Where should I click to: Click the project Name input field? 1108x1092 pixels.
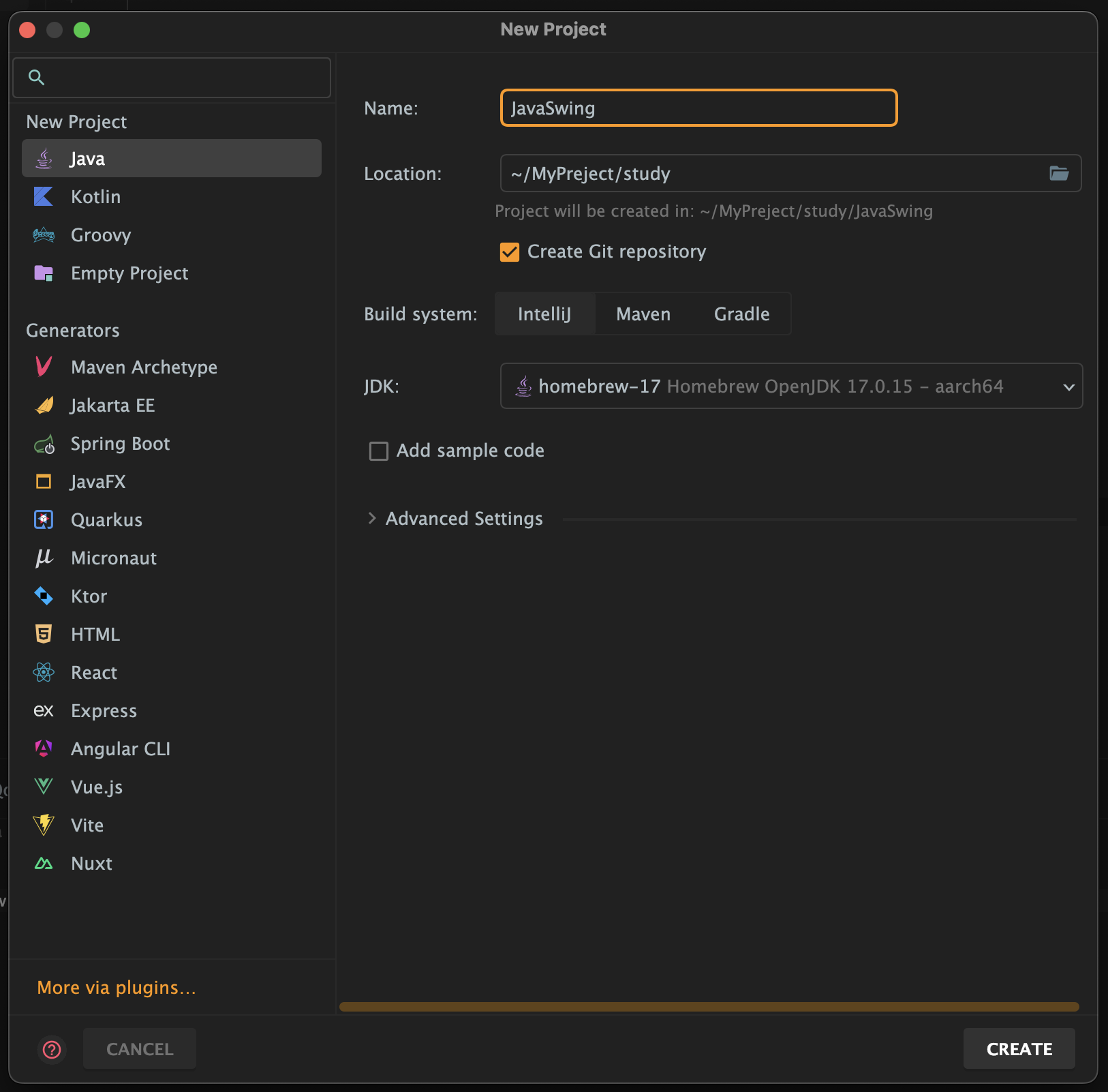point(699,108)
